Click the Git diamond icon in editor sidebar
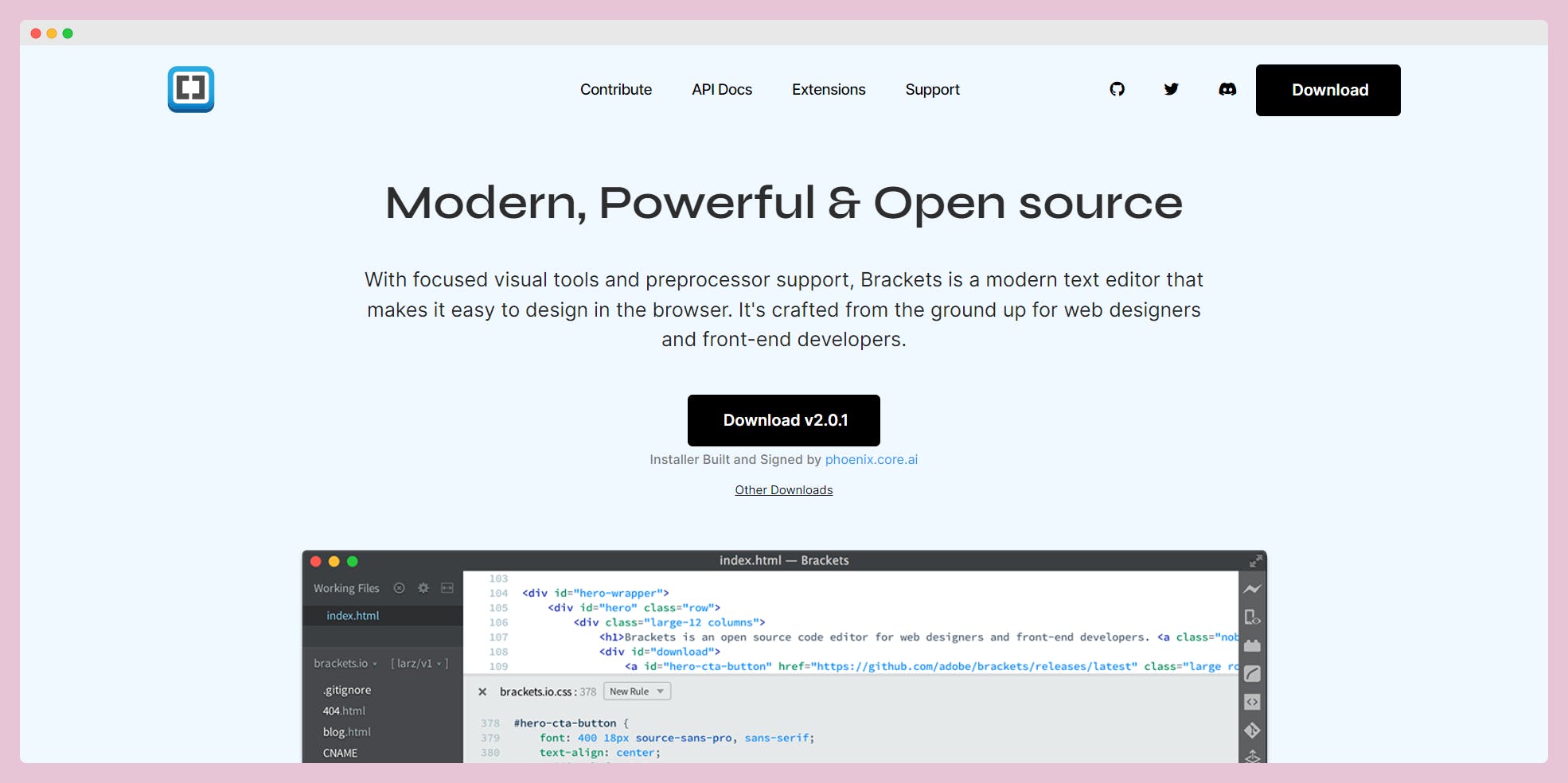The width and height of the screenshot is (1568, 783). point(1252,730)
